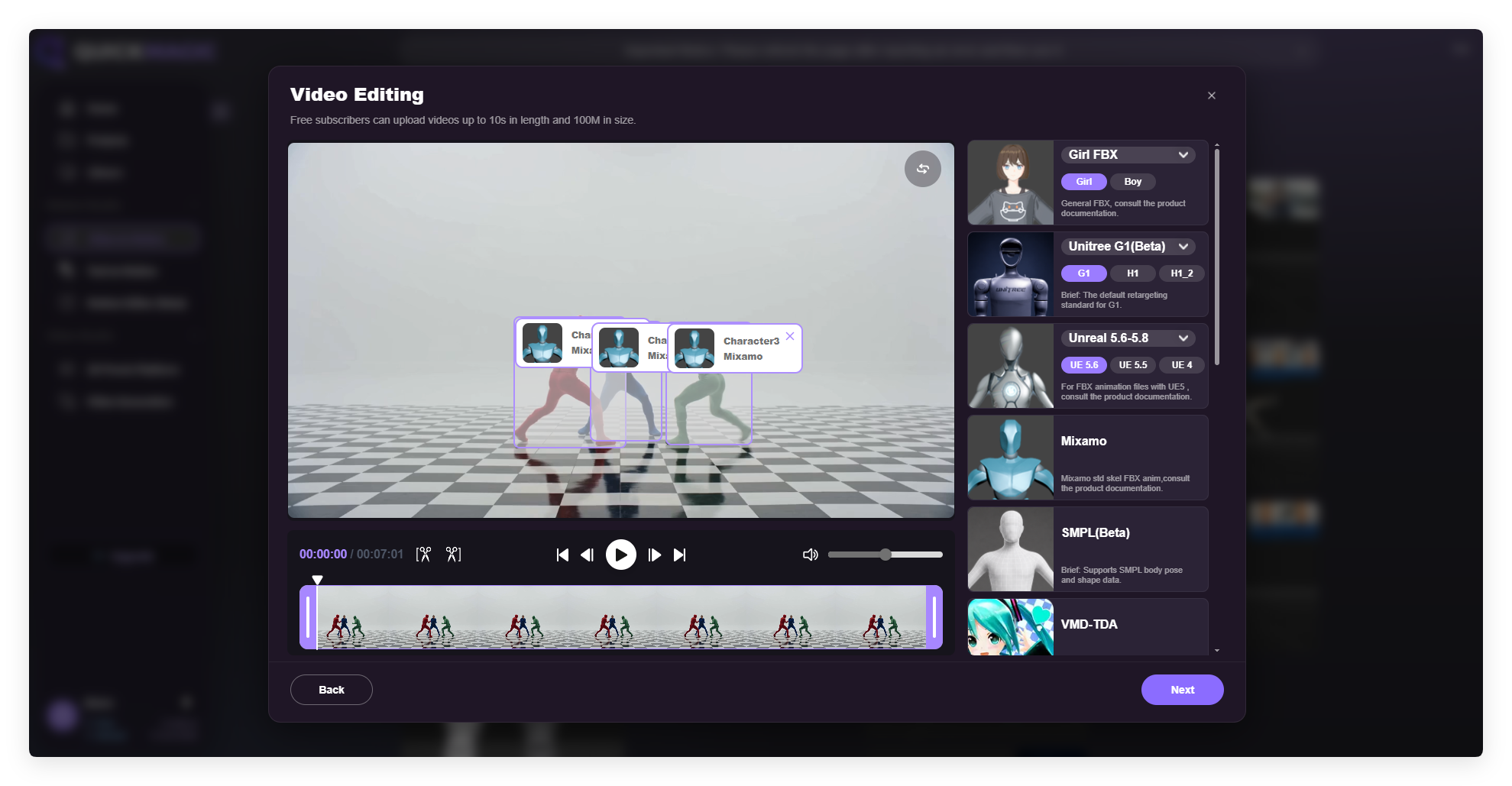This screenshot has width=1512, height=786.
Task: Choose the H1_2 robot option
Action: click(x=1181, y=273)
